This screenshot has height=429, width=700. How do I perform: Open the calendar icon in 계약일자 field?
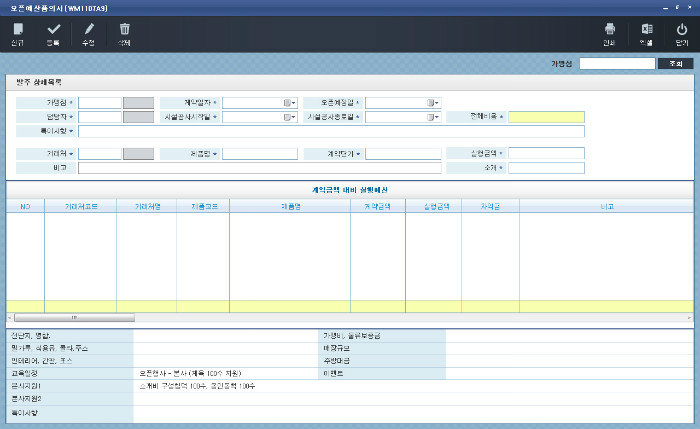point(288,102)
